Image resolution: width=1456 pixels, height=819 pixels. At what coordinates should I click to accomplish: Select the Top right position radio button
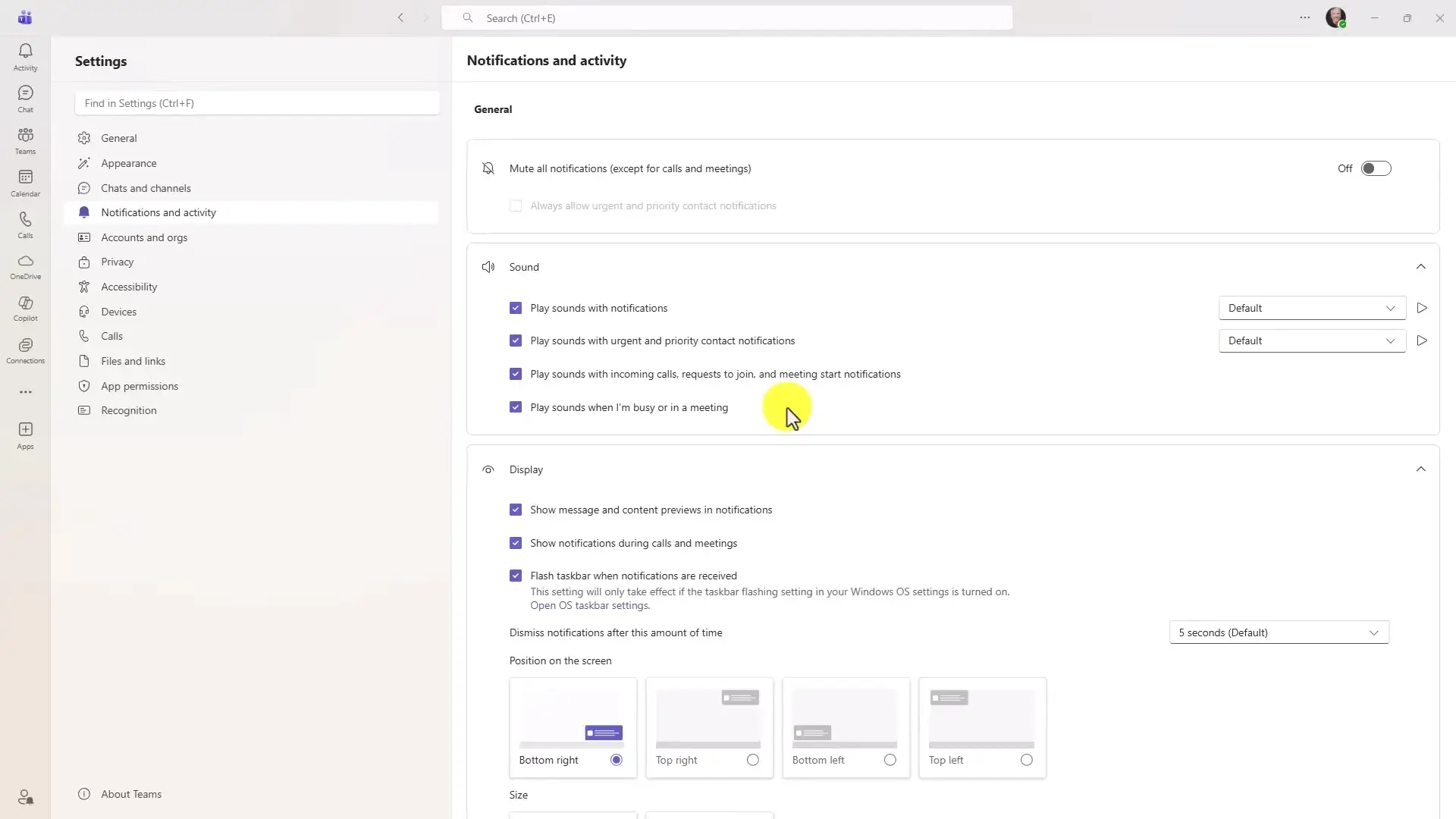(752, 760)
